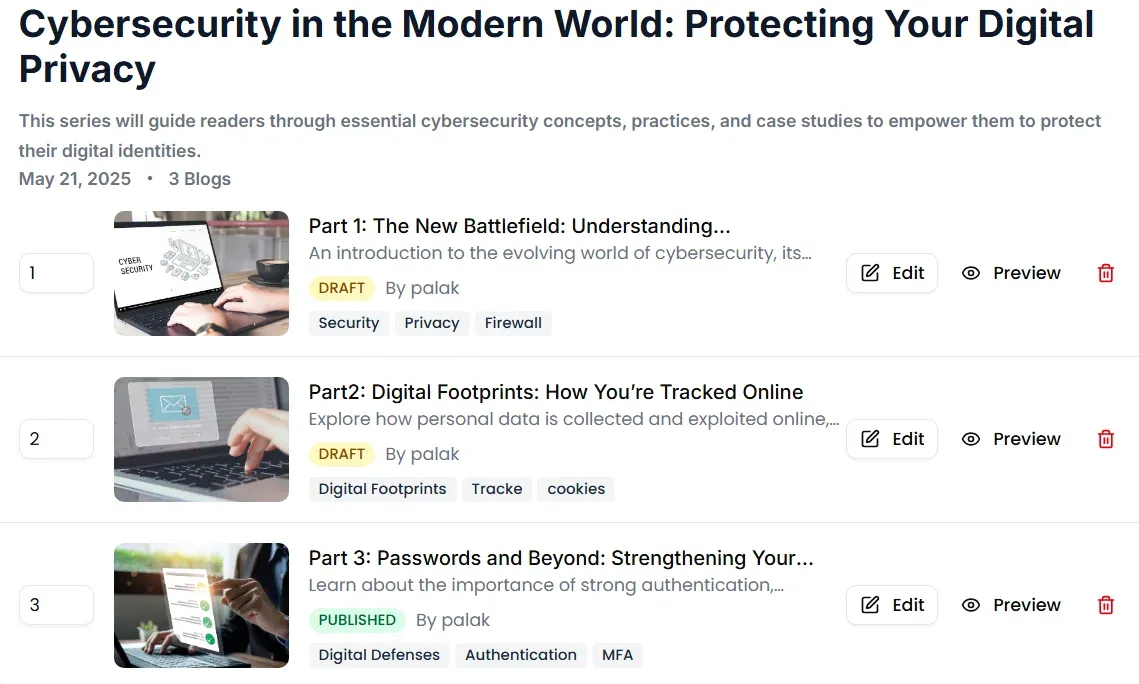This screenshot has height=684, width=1139.
Task: Click the PUBLISHED status badge
Action: tap(357, 620)
